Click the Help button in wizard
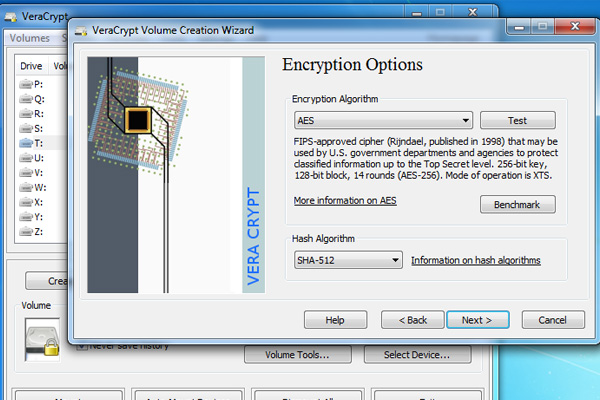The height and width of the screenshot is (400, 600). 335,320
